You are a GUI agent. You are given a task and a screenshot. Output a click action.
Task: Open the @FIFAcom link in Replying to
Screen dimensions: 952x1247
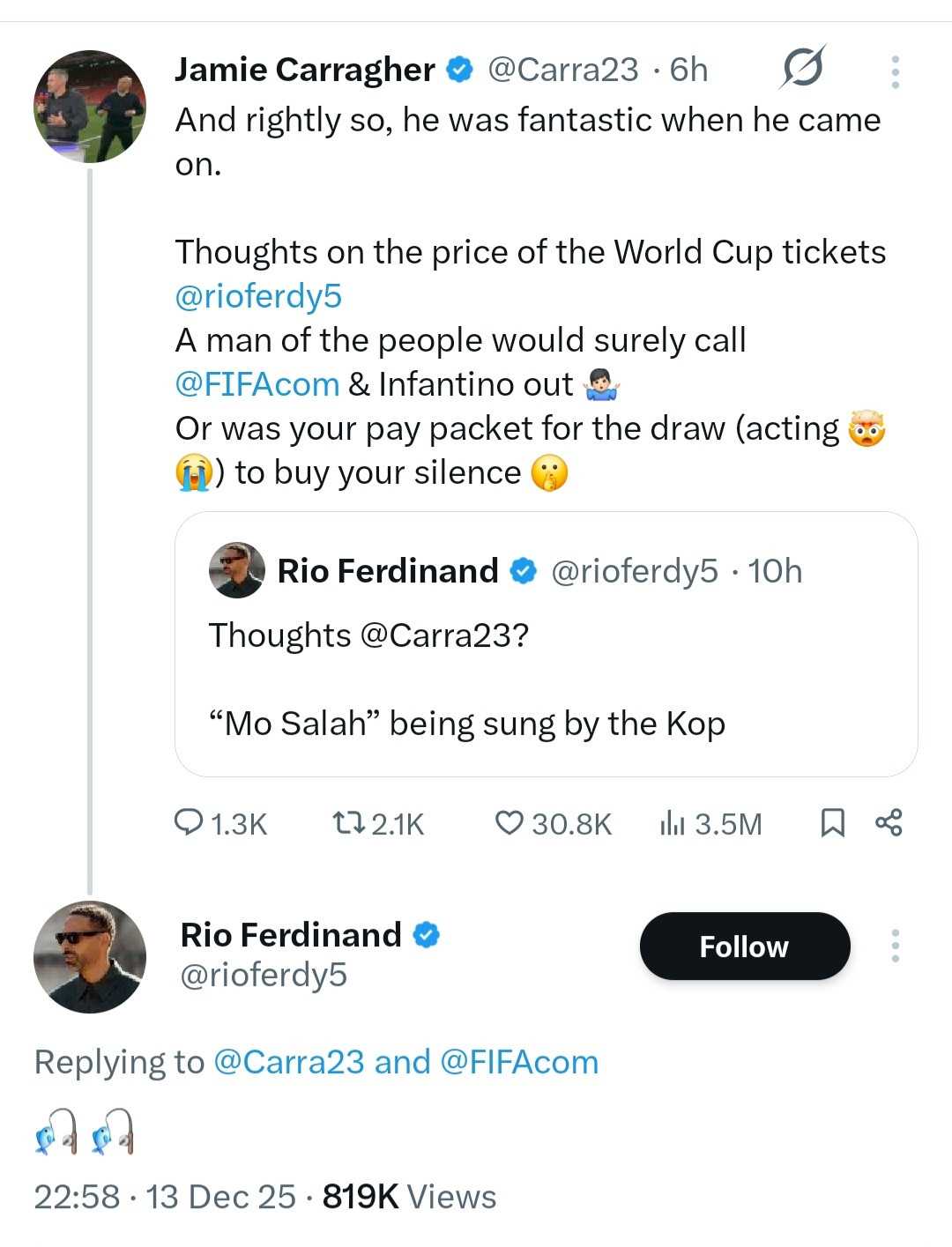point(518,1062)
